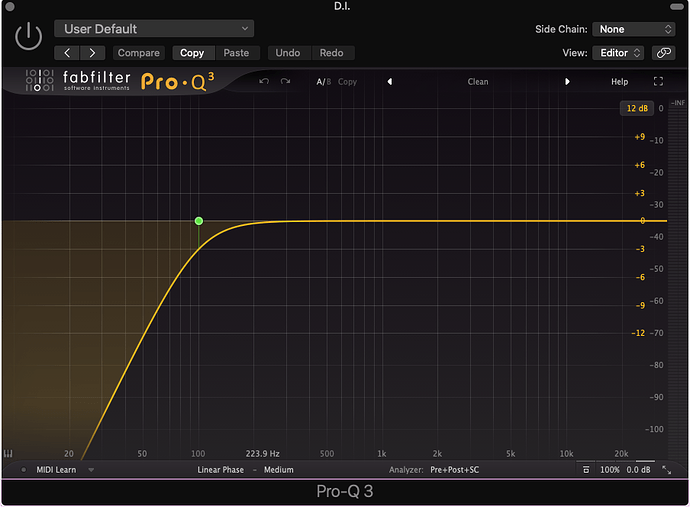Open the View Editor dropdown
Viewport: 690px width, 507px height.
(618, 53)
